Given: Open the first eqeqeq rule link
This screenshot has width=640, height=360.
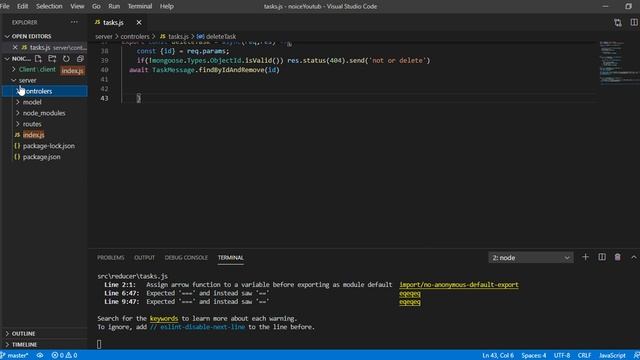Looking at the screenshot, I should (x=410, y=293).
